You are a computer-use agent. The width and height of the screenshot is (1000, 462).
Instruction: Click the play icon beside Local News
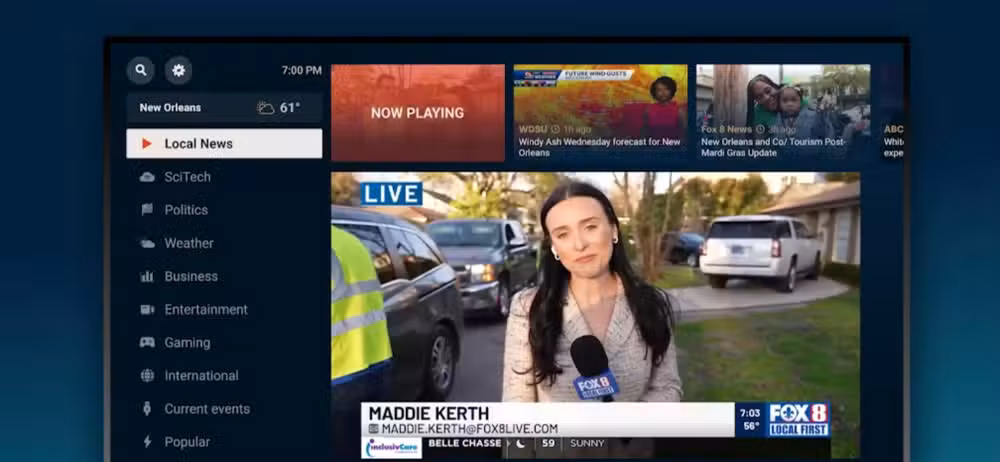(147, 144)
